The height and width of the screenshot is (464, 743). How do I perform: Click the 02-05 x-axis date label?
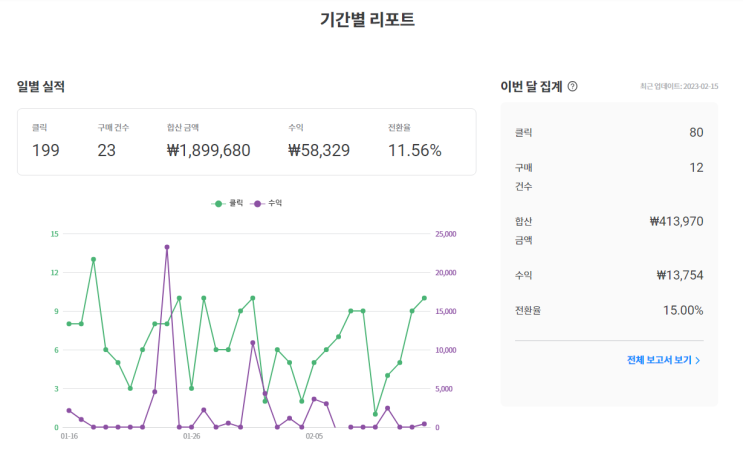tap(314, 436)
